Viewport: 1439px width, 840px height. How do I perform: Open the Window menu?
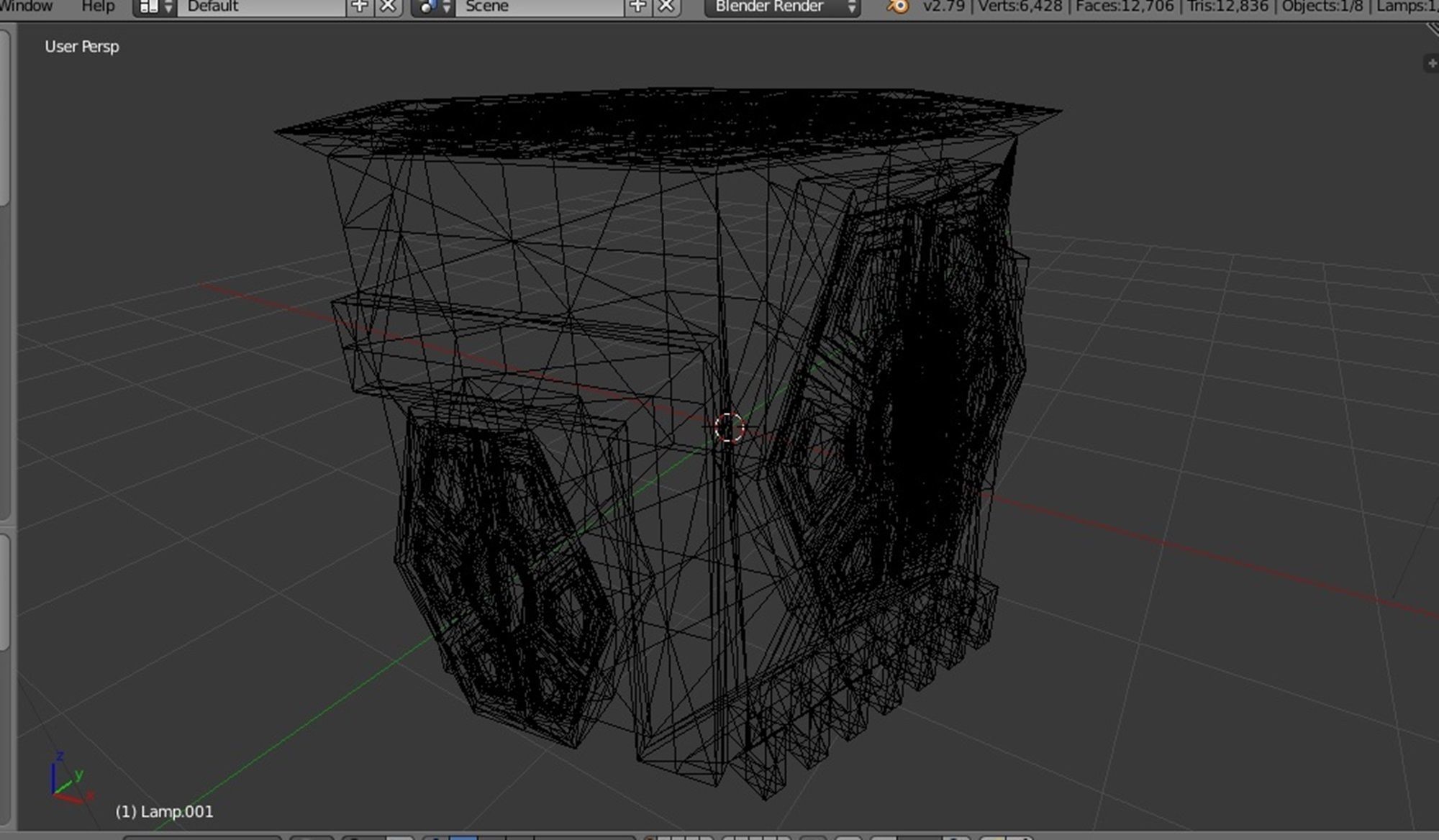pyautogui.click(x=26, y=6)
